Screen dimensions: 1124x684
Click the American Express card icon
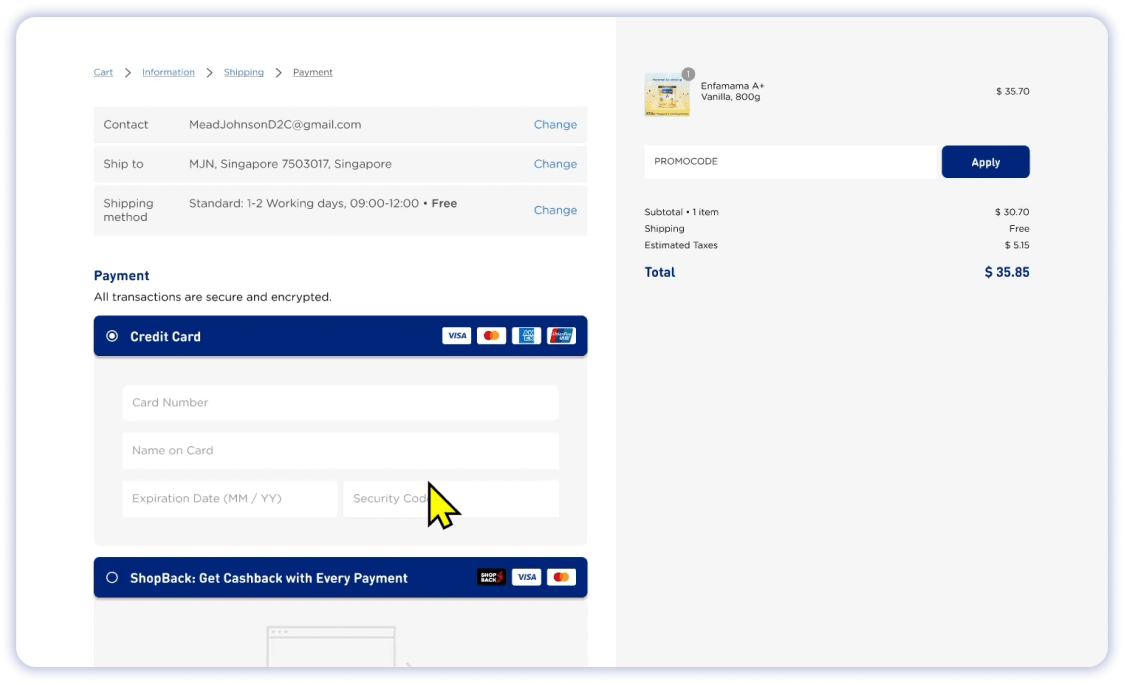coord(526,336)
